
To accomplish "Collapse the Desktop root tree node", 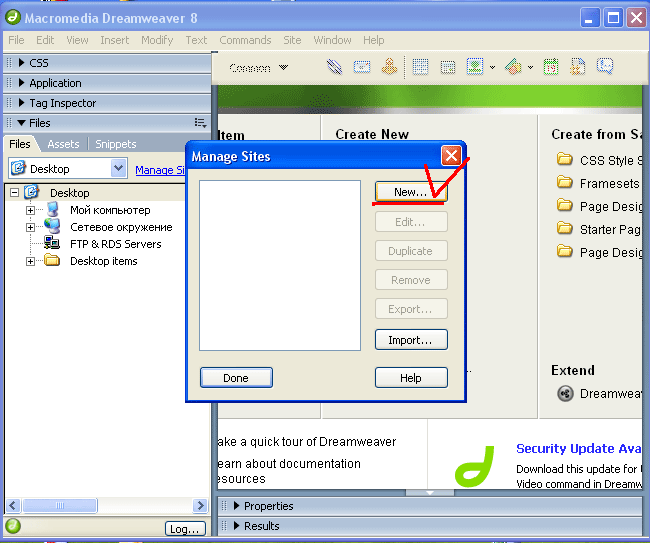I will 15,192.
